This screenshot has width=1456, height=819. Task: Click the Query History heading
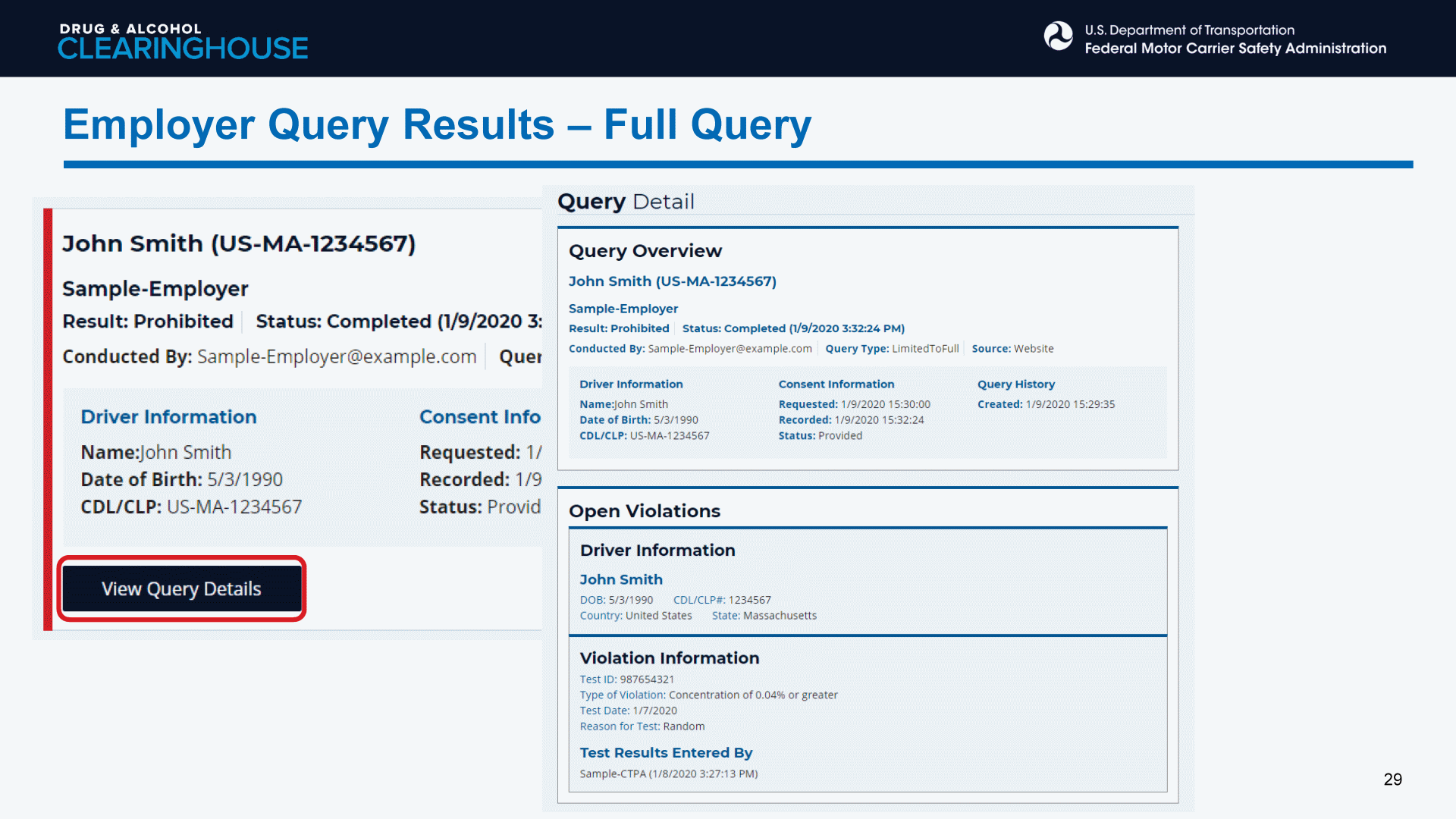click(x=1015, y=384)
